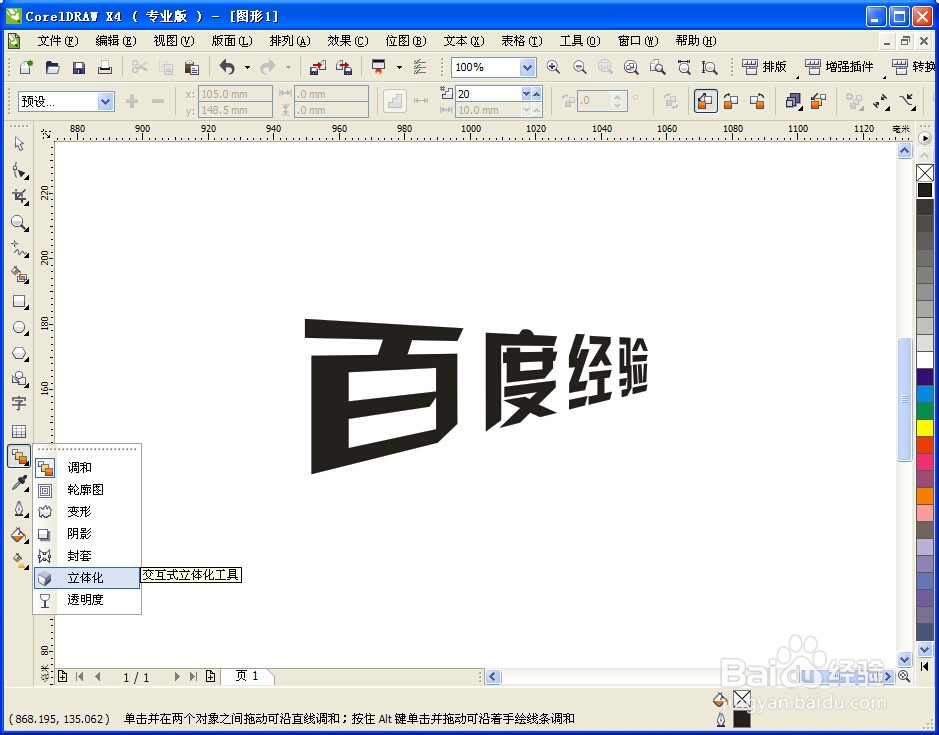
Task: Select the Outline pen tool
Action: (x=19, y=509)
